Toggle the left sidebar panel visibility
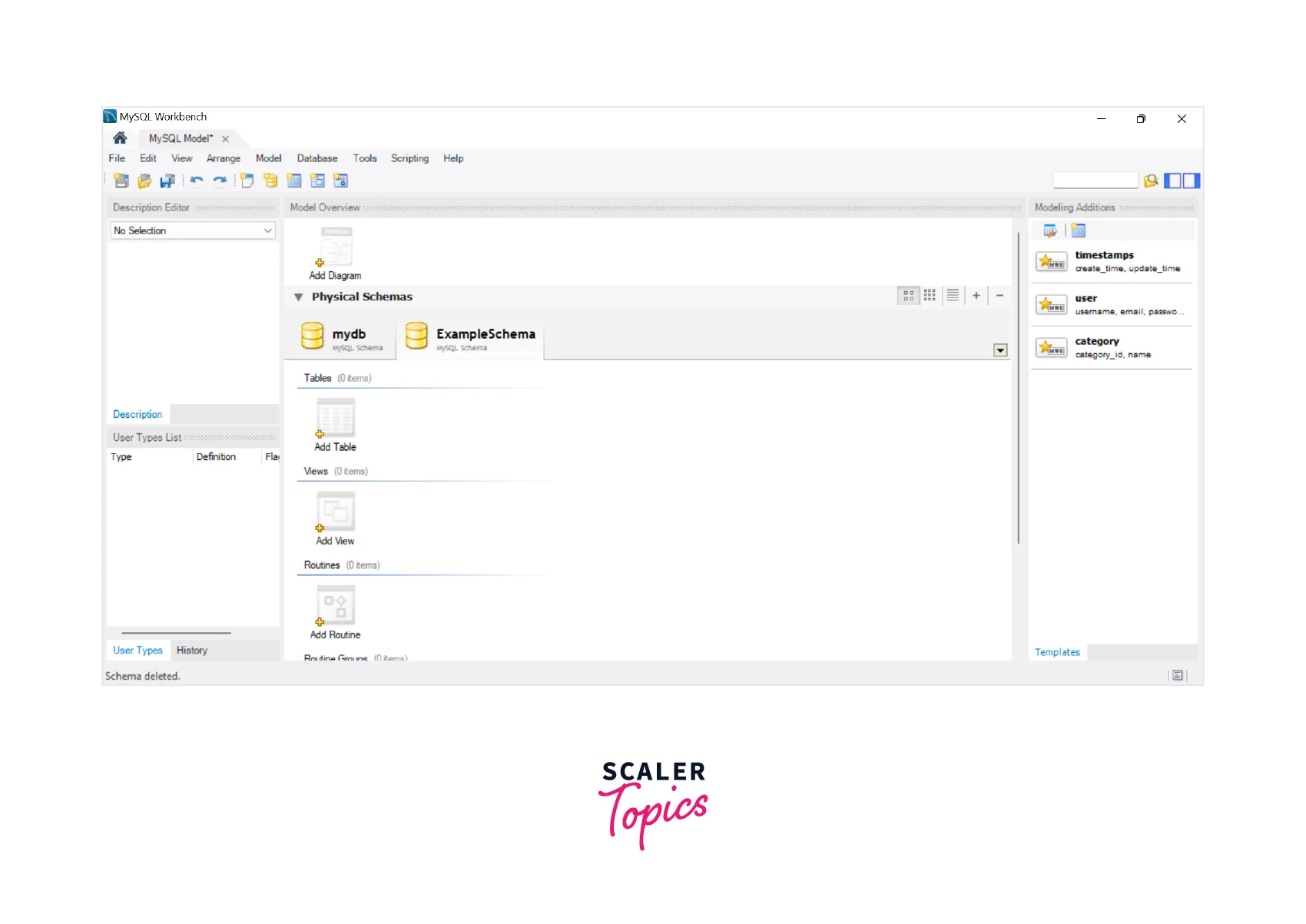This screenshot has height=924, width=1306. point(1172,181)
